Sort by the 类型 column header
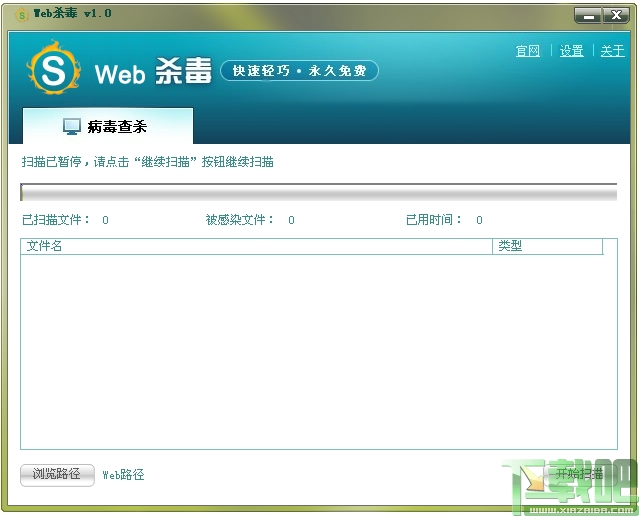This screenshot has width=639, height=516. pyautogui.click(x=548, y=246)
